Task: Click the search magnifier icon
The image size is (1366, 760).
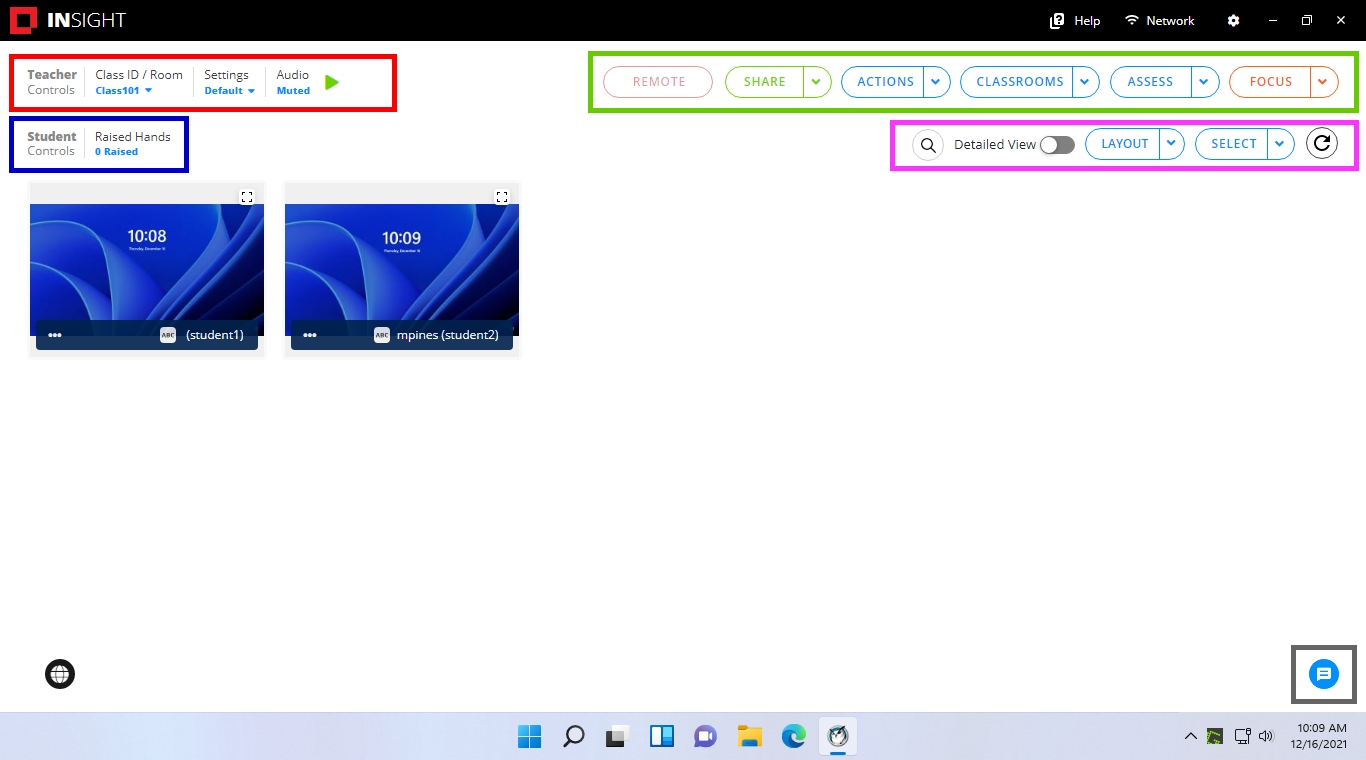Action: (x=928, y=145)
